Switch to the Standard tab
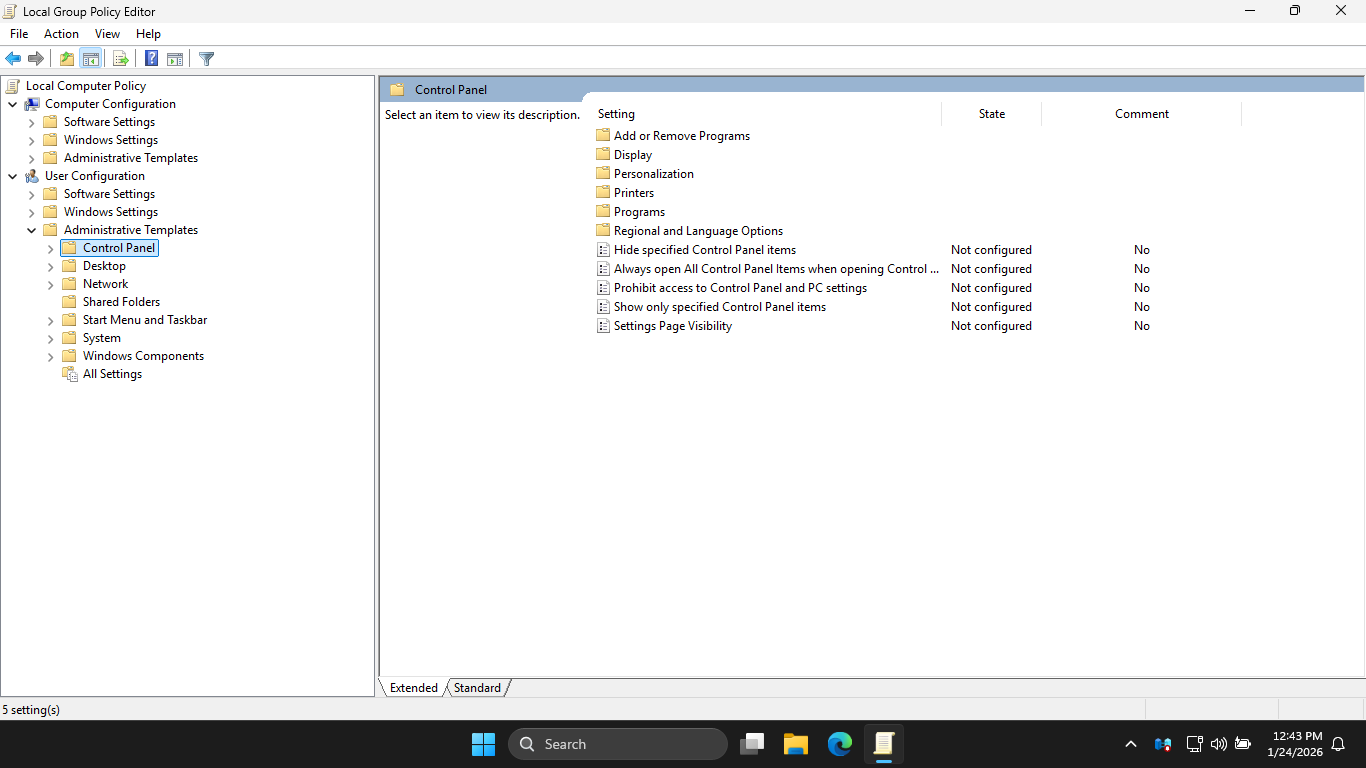Image resolution: width=1366 pixels, height=768 pixels. pyautogui.click(x=477, y=688)
